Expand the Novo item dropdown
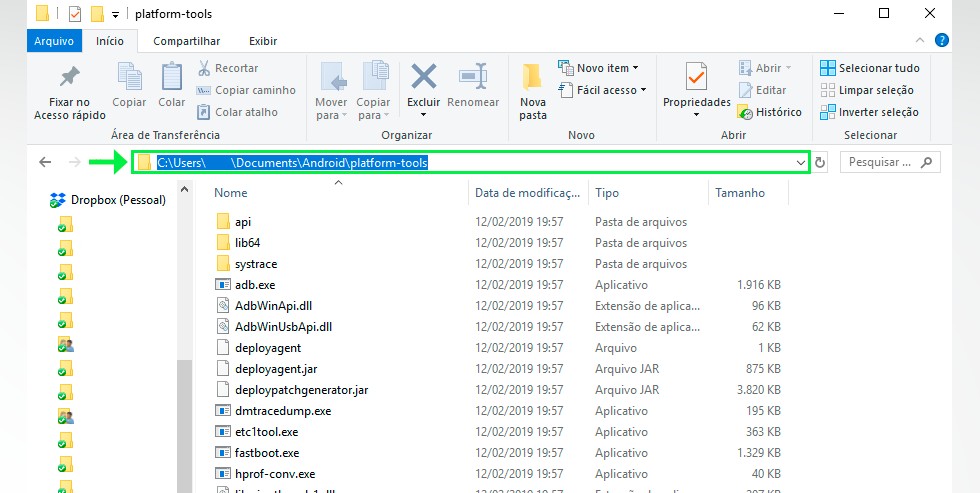 598,68
